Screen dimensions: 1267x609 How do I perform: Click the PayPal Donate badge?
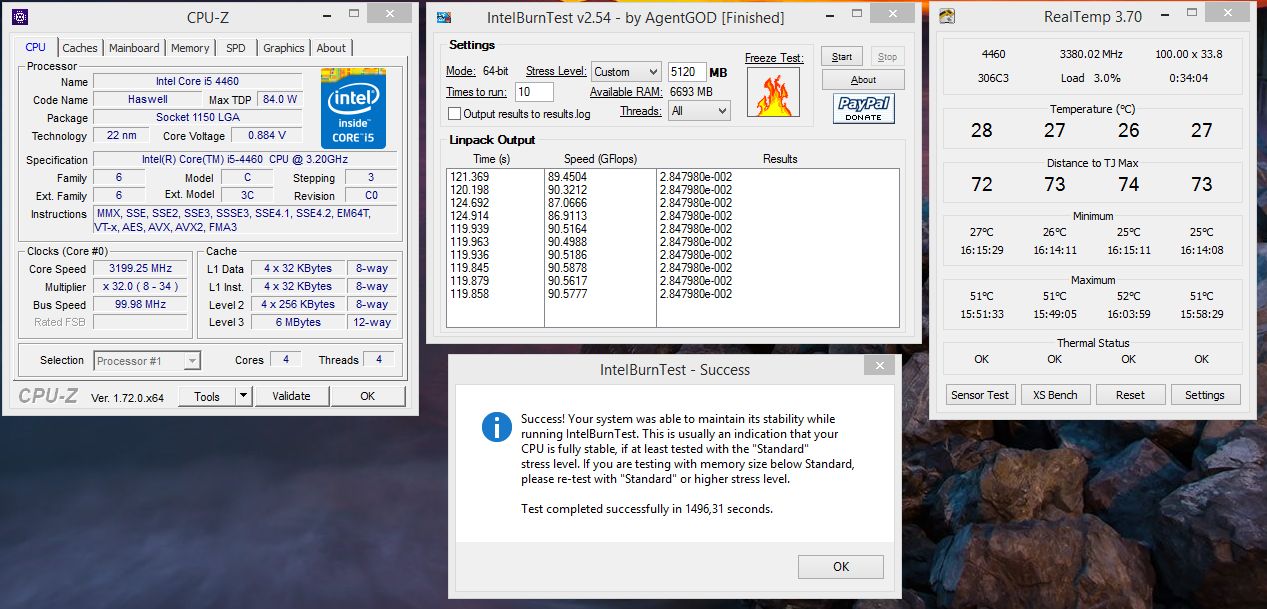[863, 109]
